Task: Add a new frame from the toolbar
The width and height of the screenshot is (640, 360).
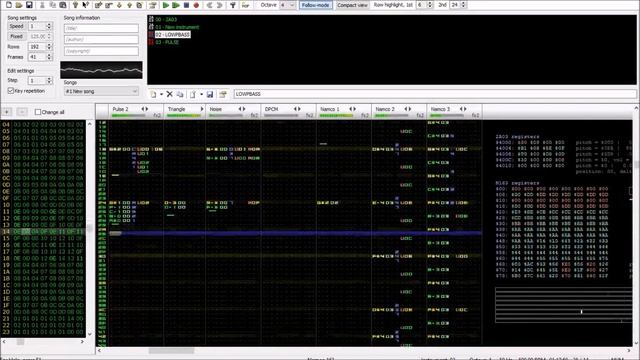Action: tap(98, 5)
